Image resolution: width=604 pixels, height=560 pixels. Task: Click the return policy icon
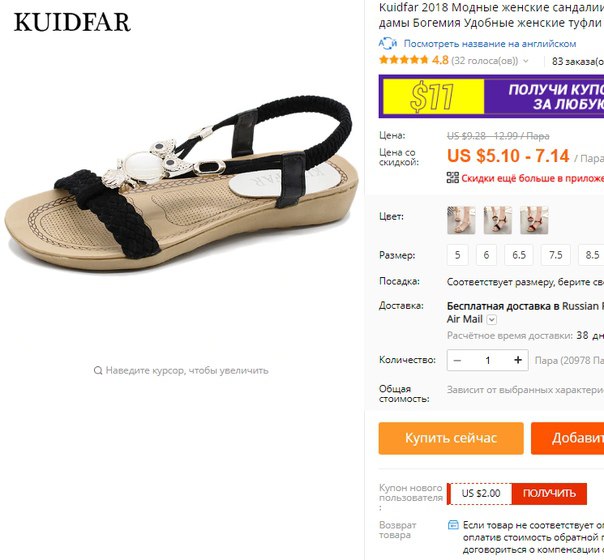click(x=453, y=525)
